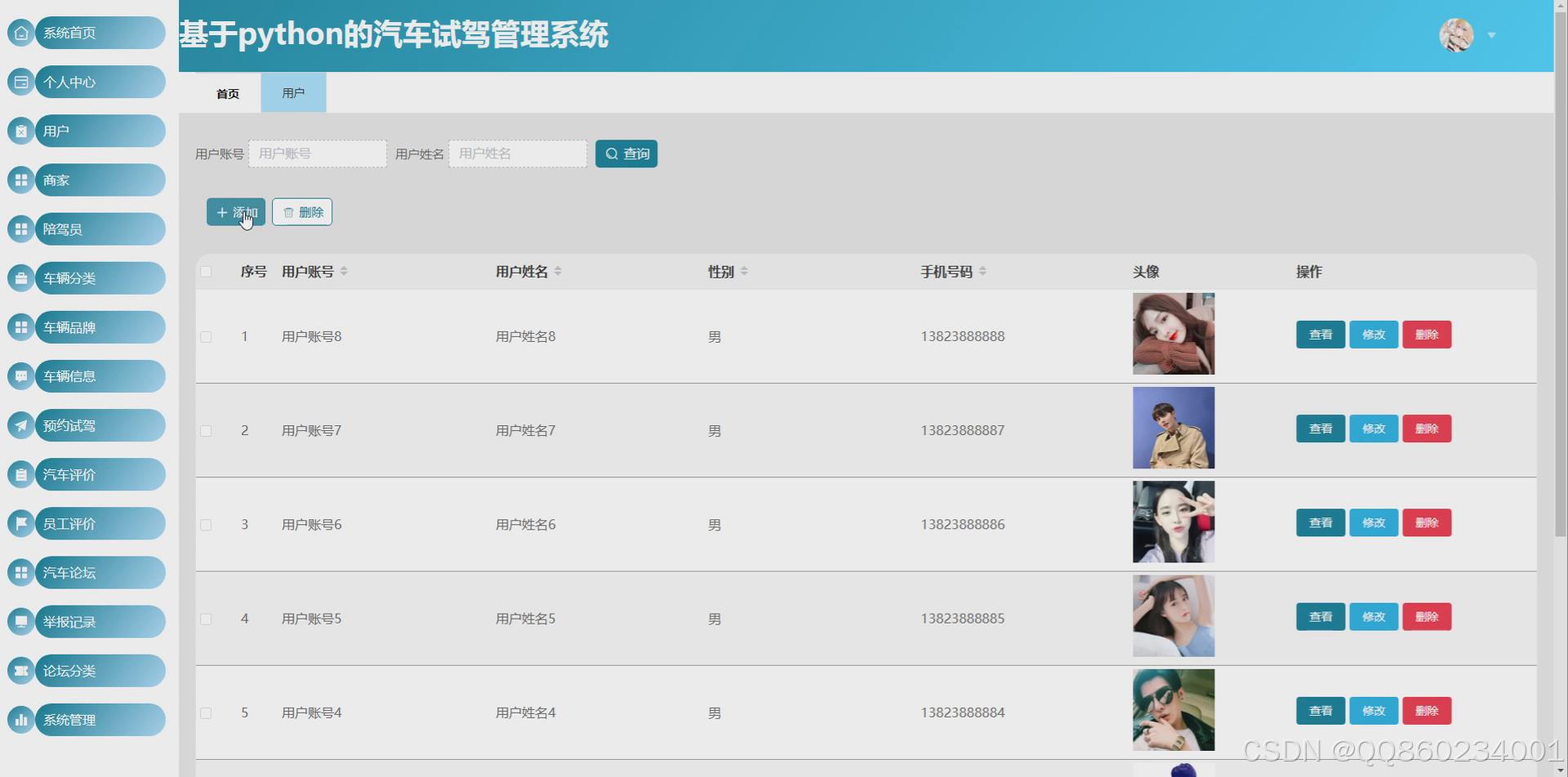Sort table by 用户账号 column arrows
Screen dimensions: 1568x777
[344, 272]
